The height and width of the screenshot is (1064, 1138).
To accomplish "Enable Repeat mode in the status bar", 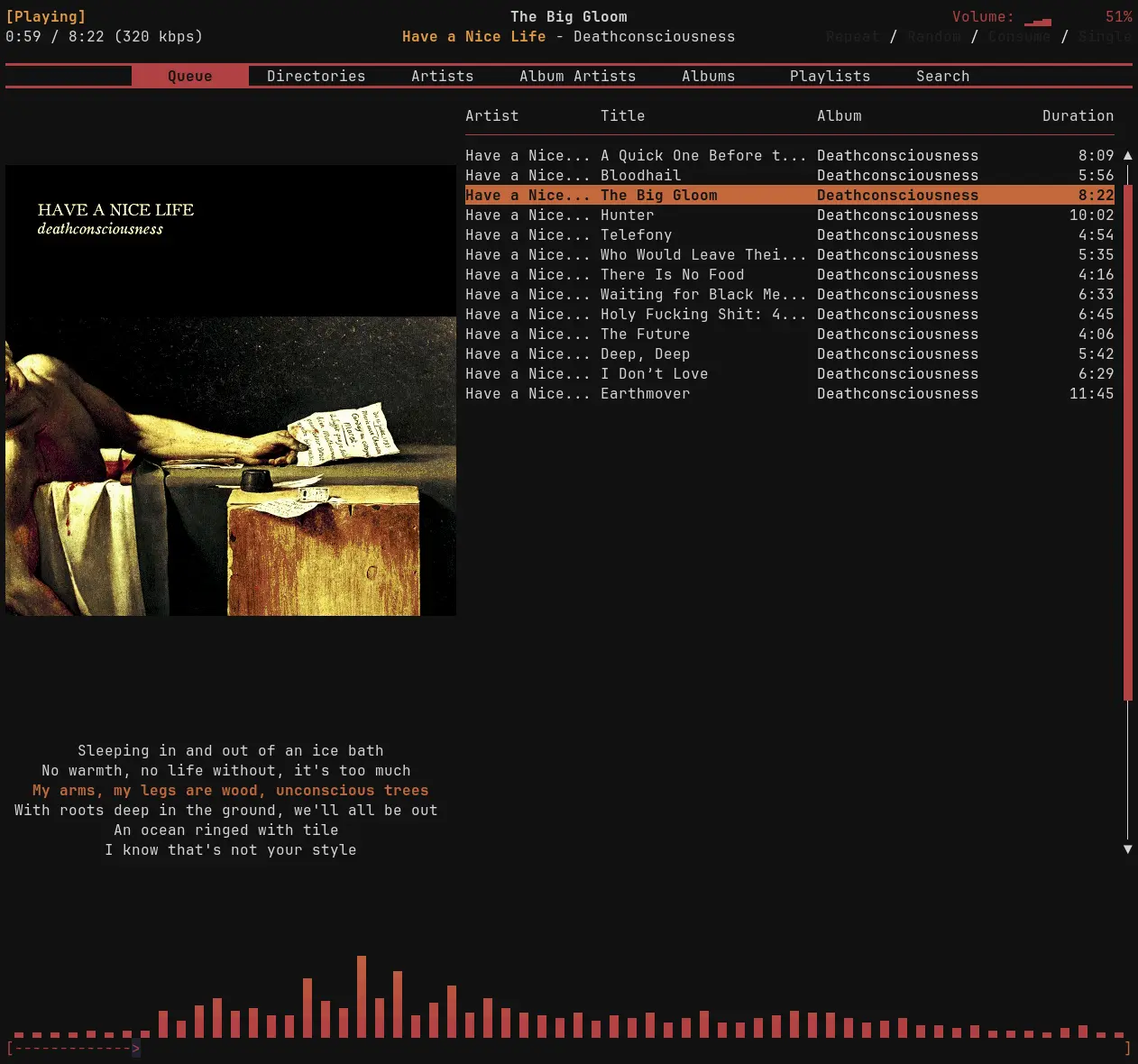I will [x=851, y=36].
